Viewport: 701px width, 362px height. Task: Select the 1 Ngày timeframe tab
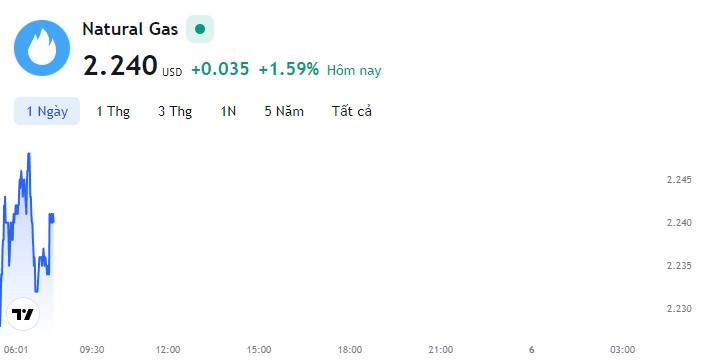47,111
